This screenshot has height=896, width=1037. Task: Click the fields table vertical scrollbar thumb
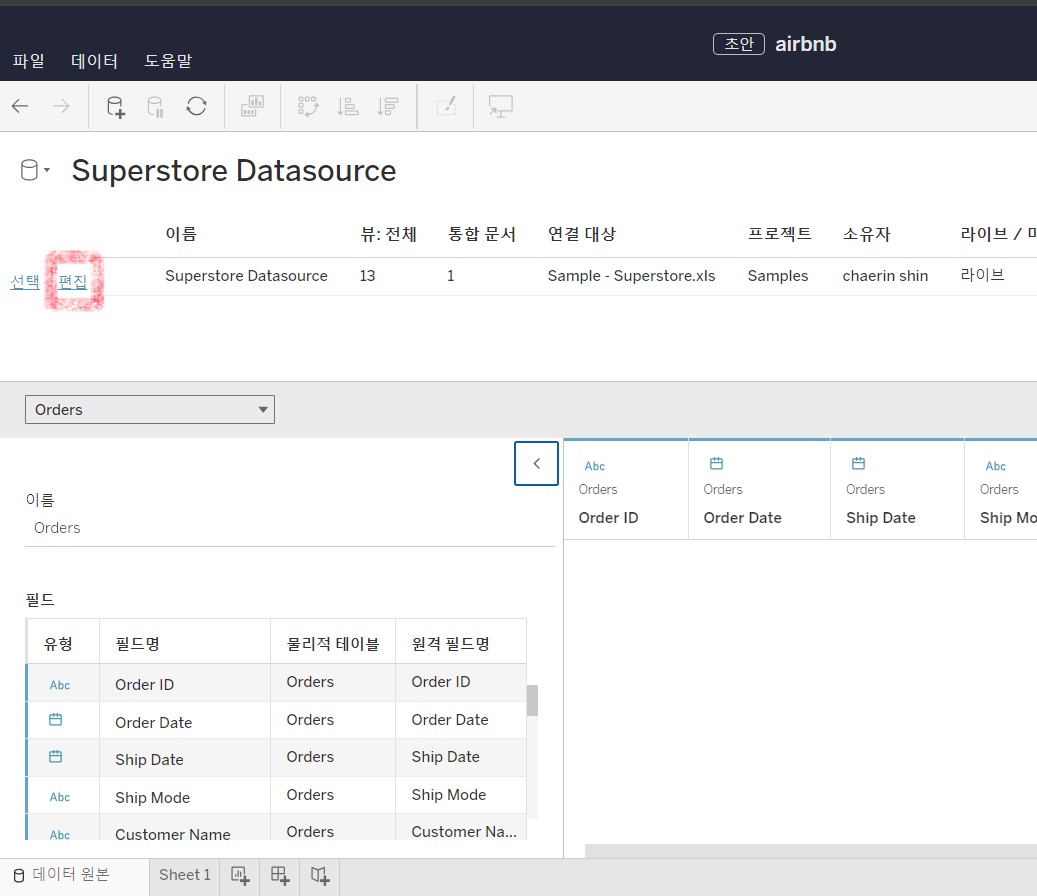pos(532,700)
